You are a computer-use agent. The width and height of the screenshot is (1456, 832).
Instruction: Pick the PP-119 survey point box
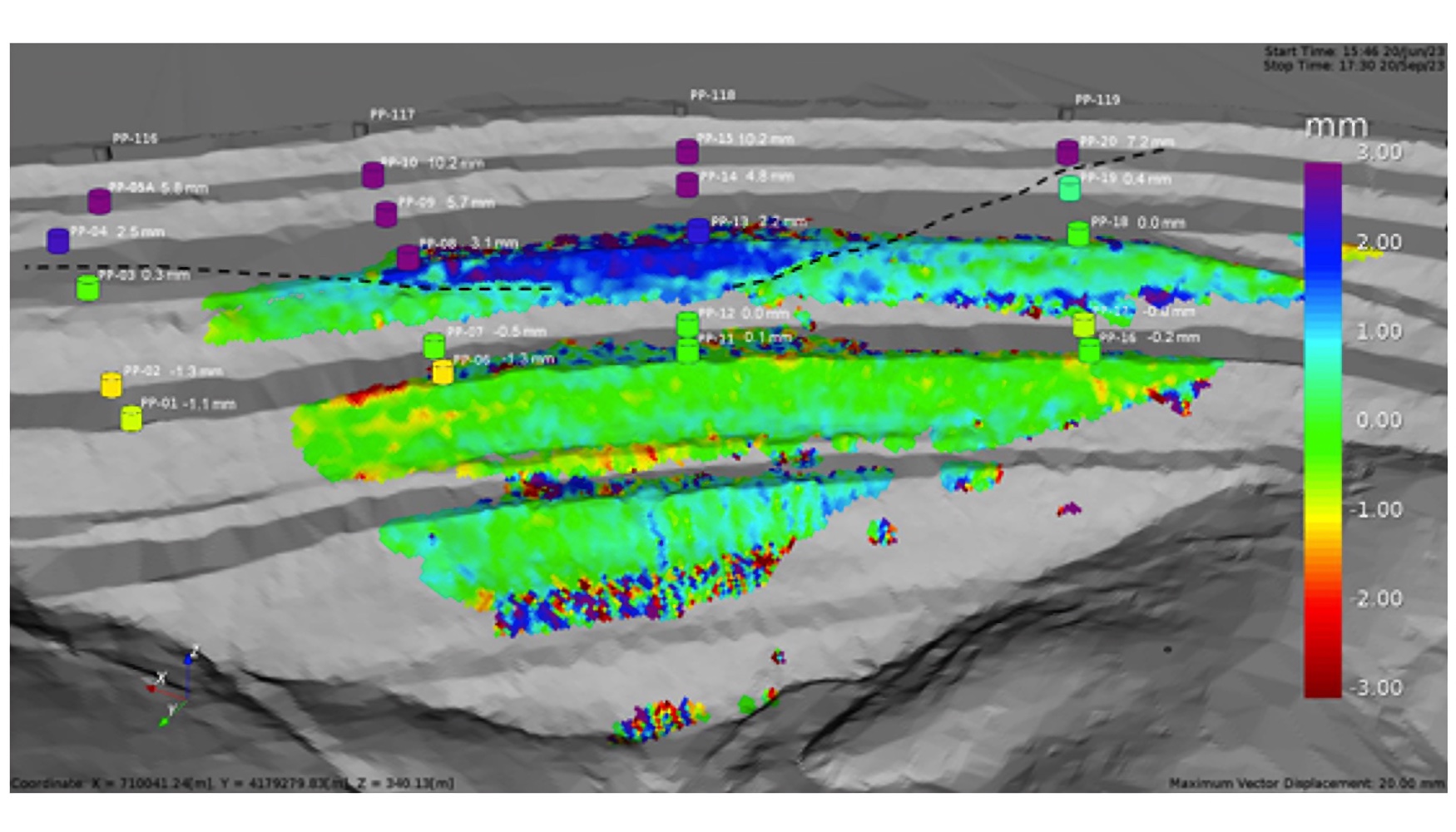(1066, 113)
